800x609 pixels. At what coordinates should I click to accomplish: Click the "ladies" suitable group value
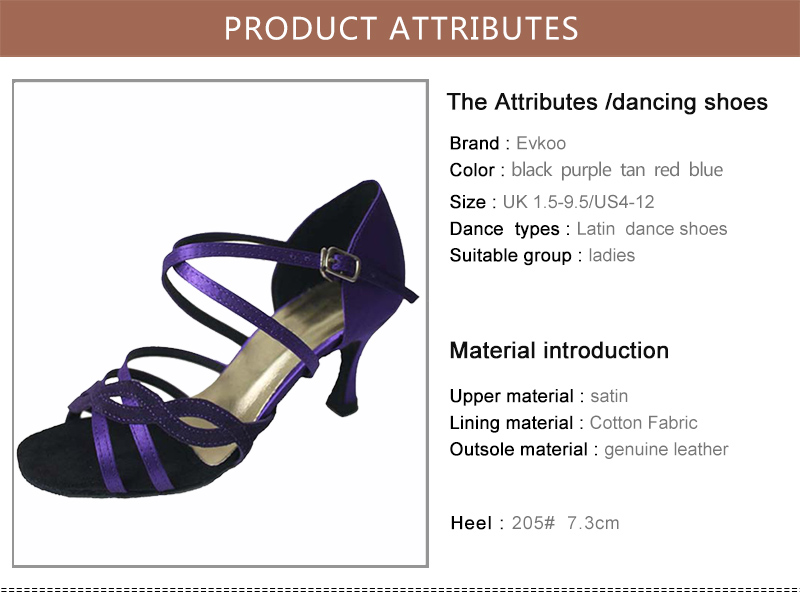pyautogui.click(x=611, y=255)
